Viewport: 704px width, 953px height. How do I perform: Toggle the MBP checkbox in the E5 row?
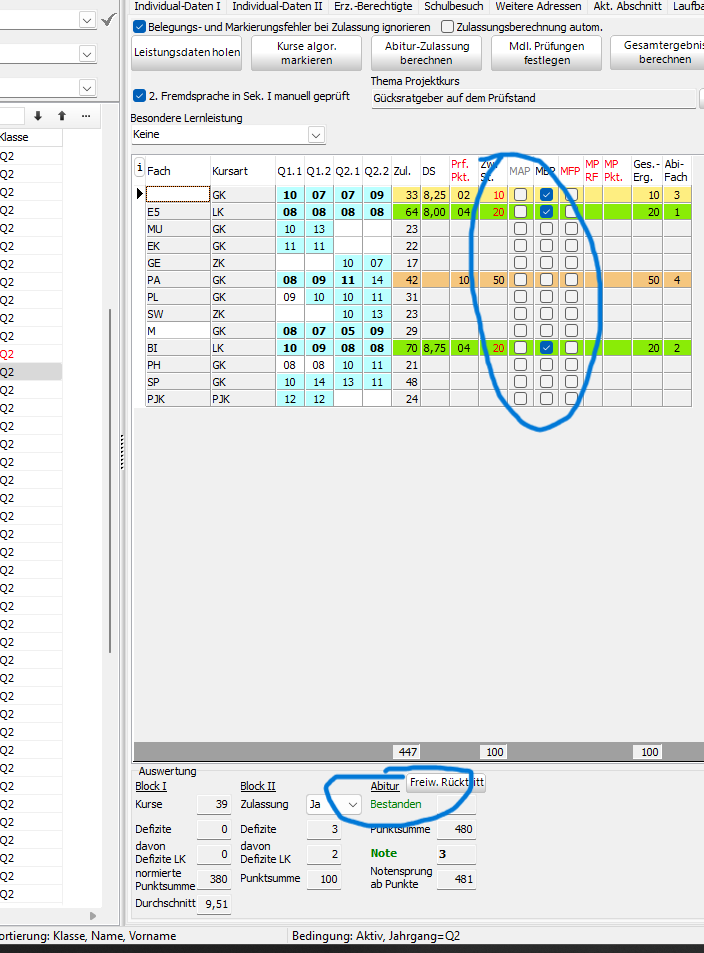[547, 212]
